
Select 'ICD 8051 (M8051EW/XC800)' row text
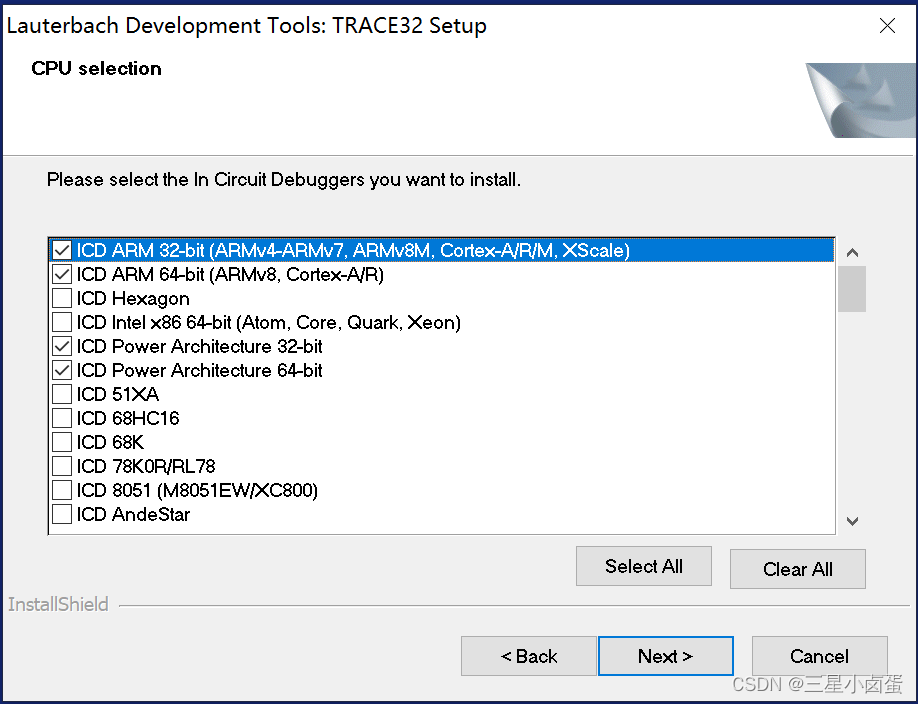197,490
